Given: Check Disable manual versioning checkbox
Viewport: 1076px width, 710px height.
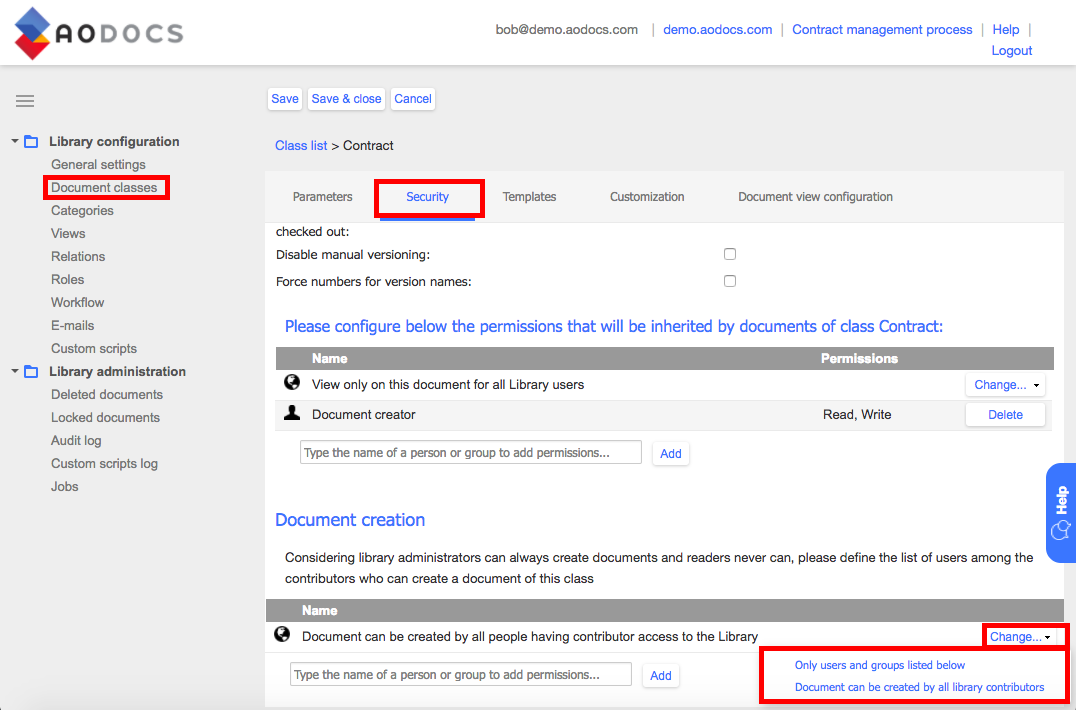Looking at the screenshot, I should pyautogui.click(x=729, y=254).
